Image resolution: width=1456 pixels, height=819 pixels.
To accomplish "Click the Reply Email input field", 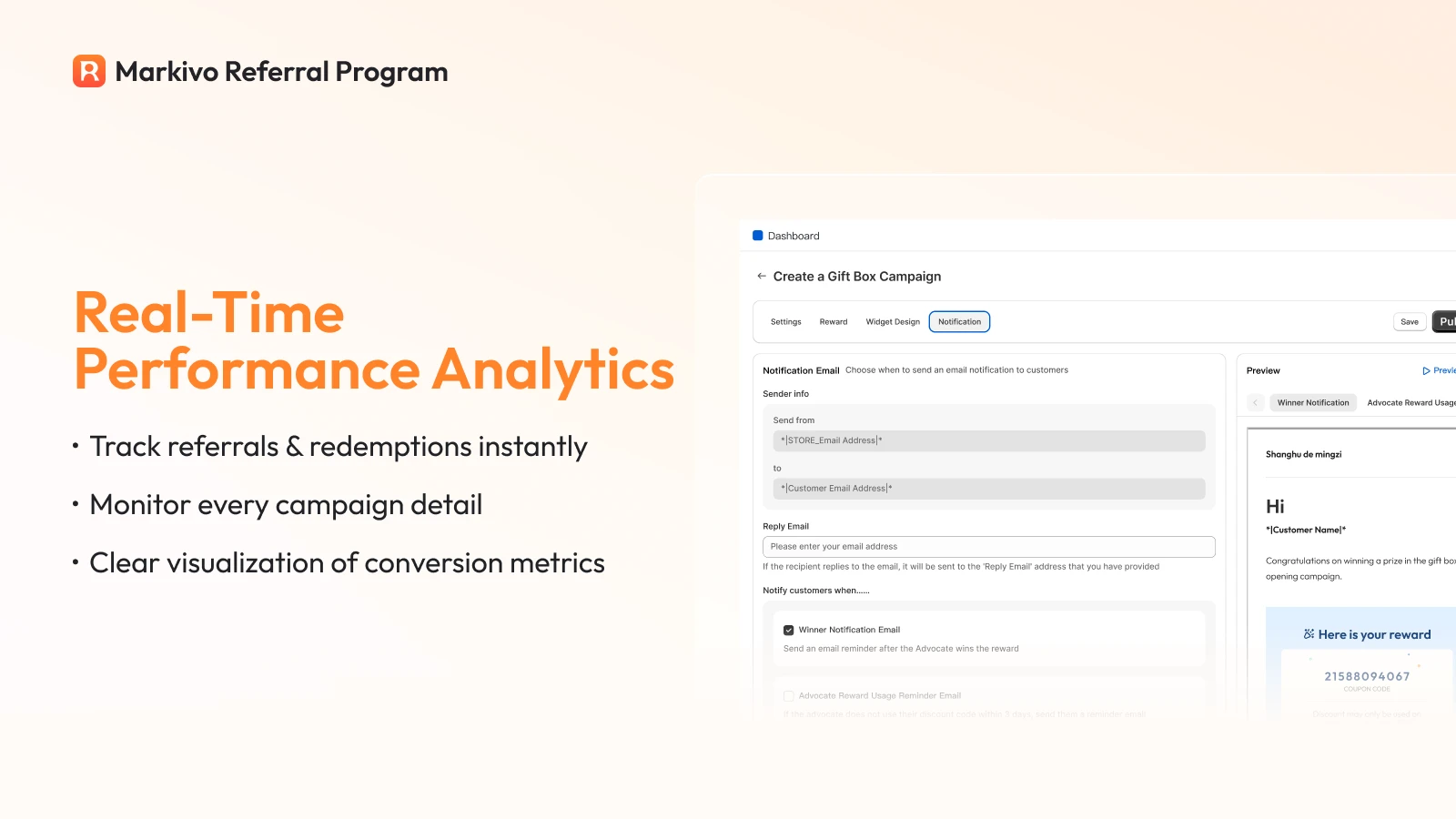I will point(988,547).
